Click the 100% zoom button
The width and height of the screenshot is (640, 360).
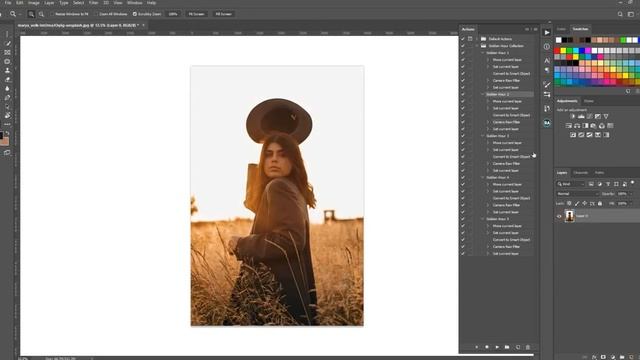(x=173, y=14)
